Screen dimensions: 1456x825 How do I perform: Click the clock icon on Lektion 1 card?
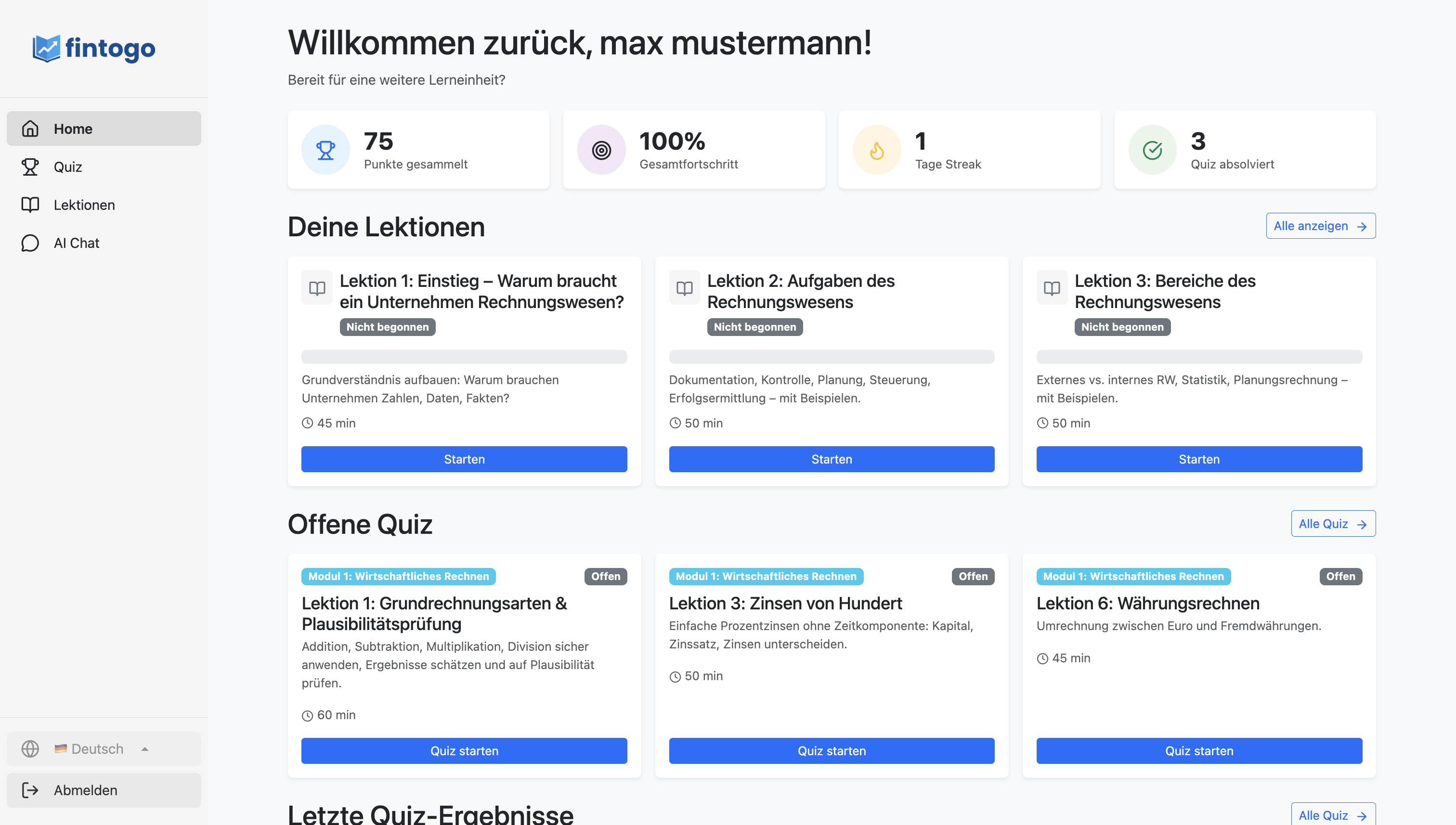[x=307, y=423]
